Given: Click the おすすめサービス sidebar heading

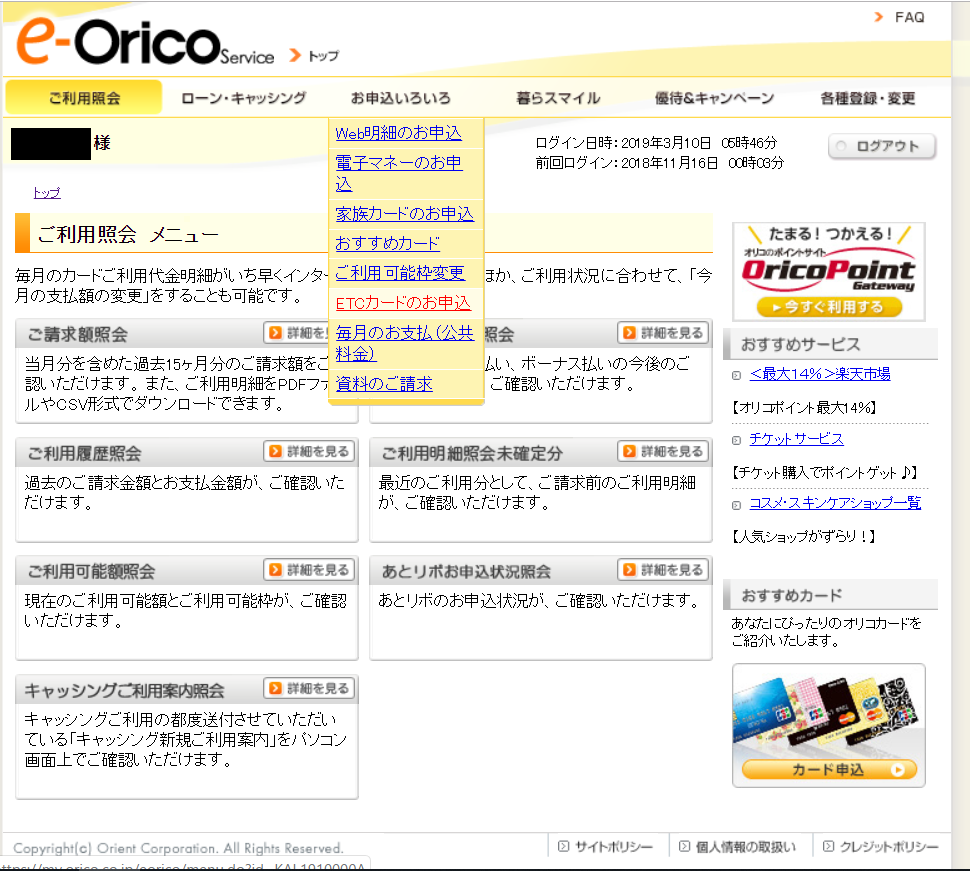Looking at the screenshot, I should 800,344.
